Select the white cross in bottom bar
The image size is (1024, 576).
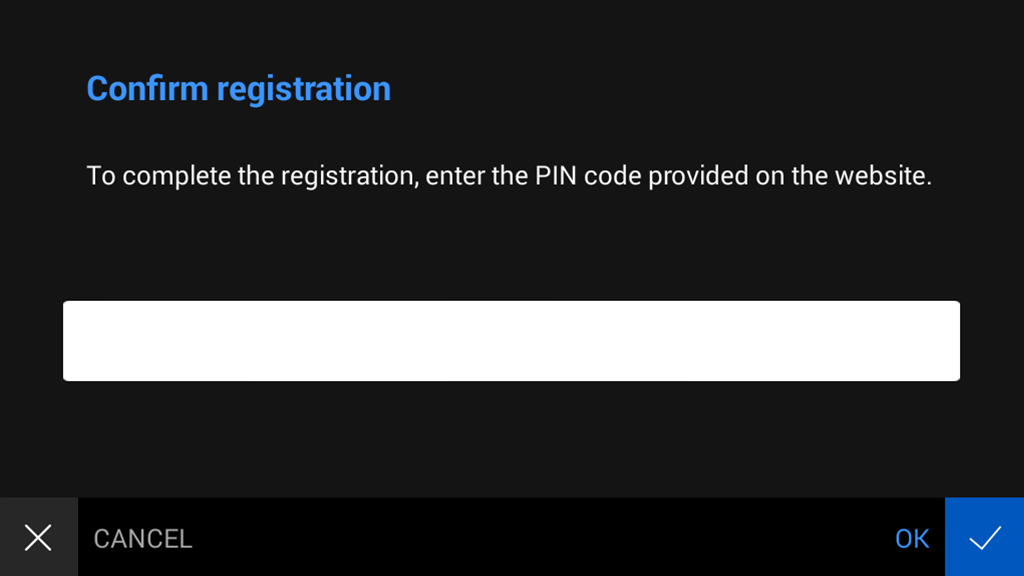[x=38, y=538]
